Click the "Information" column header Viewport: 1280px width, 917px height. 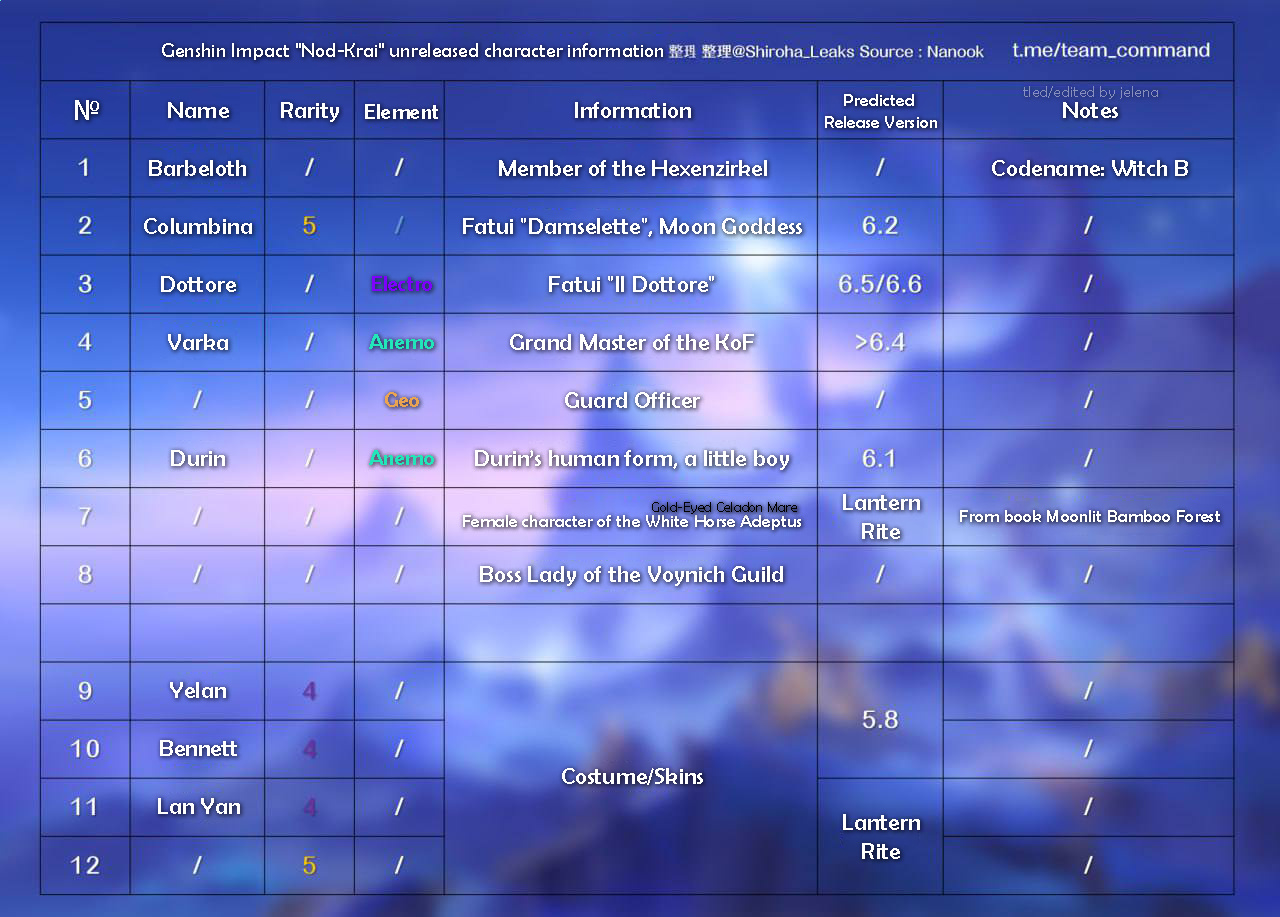(632, 110)
